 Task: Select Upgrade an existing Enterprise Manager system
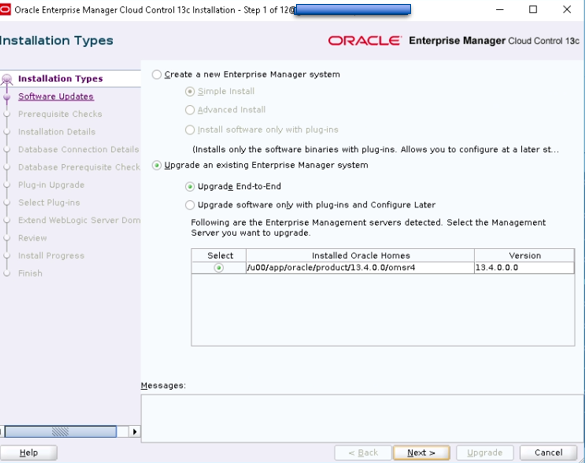pos(157,165)
